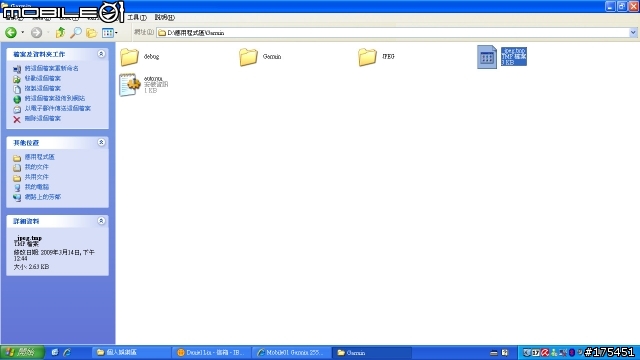The height and width of the screenshot is (360, 640).
Task: Open 共用文件 (Shared Documents) link
Action: (36, 177)
